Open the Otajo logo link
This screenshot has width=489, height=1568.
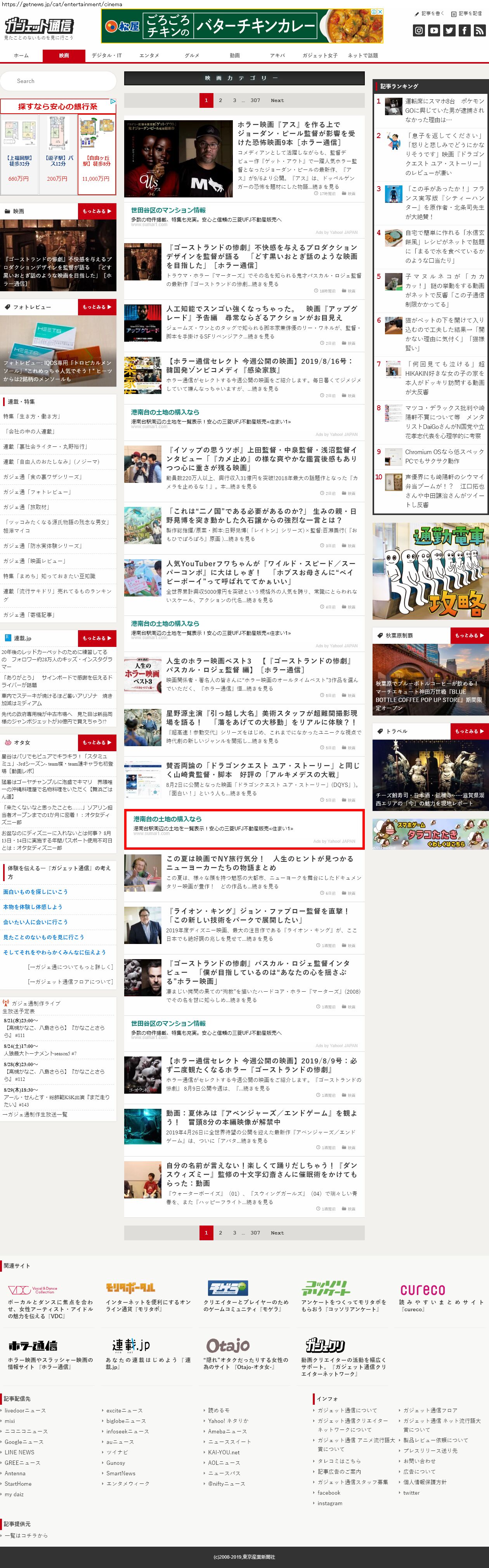228,1345
